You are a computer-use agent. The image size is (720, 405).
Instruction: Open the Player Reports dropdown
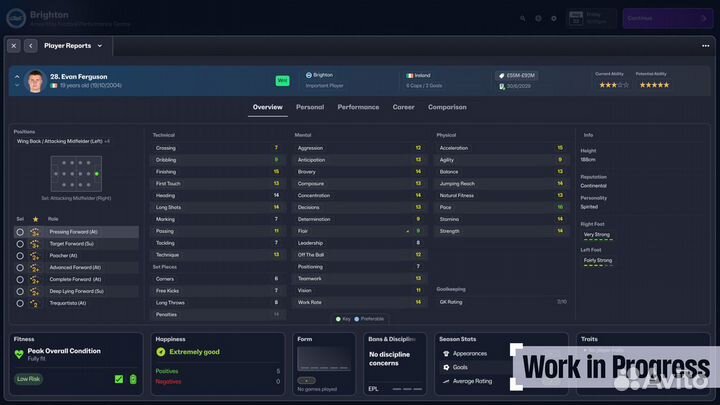(73, 46)
